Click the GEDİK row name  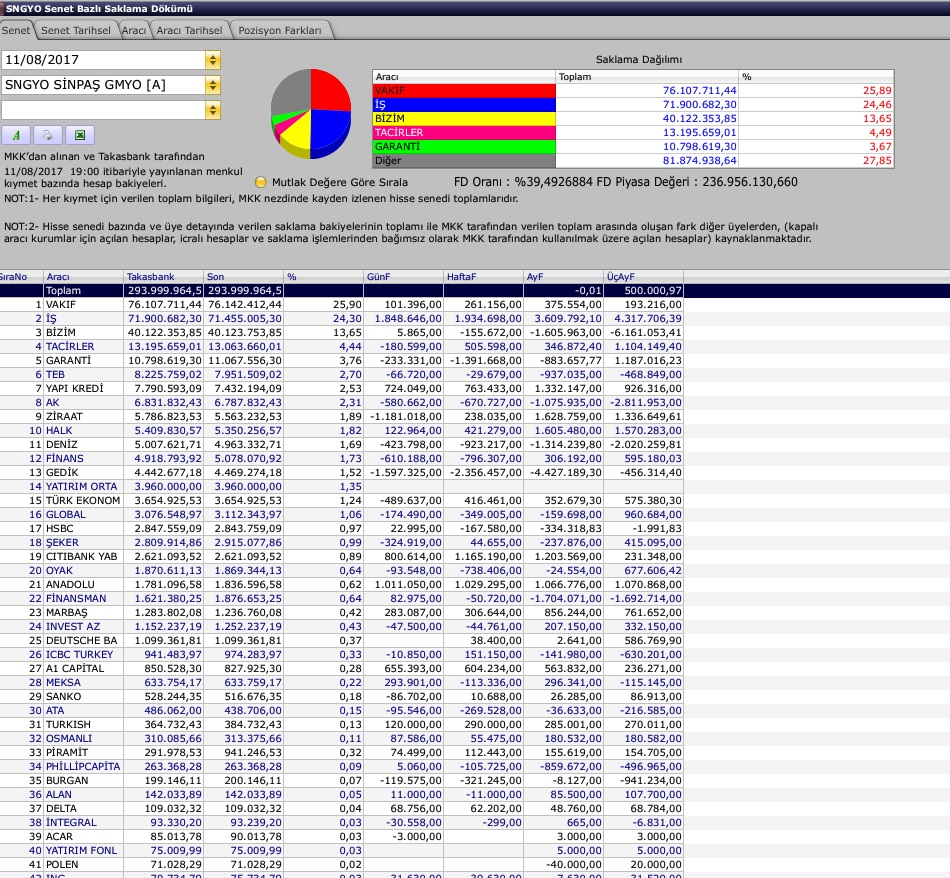(62, 473)
